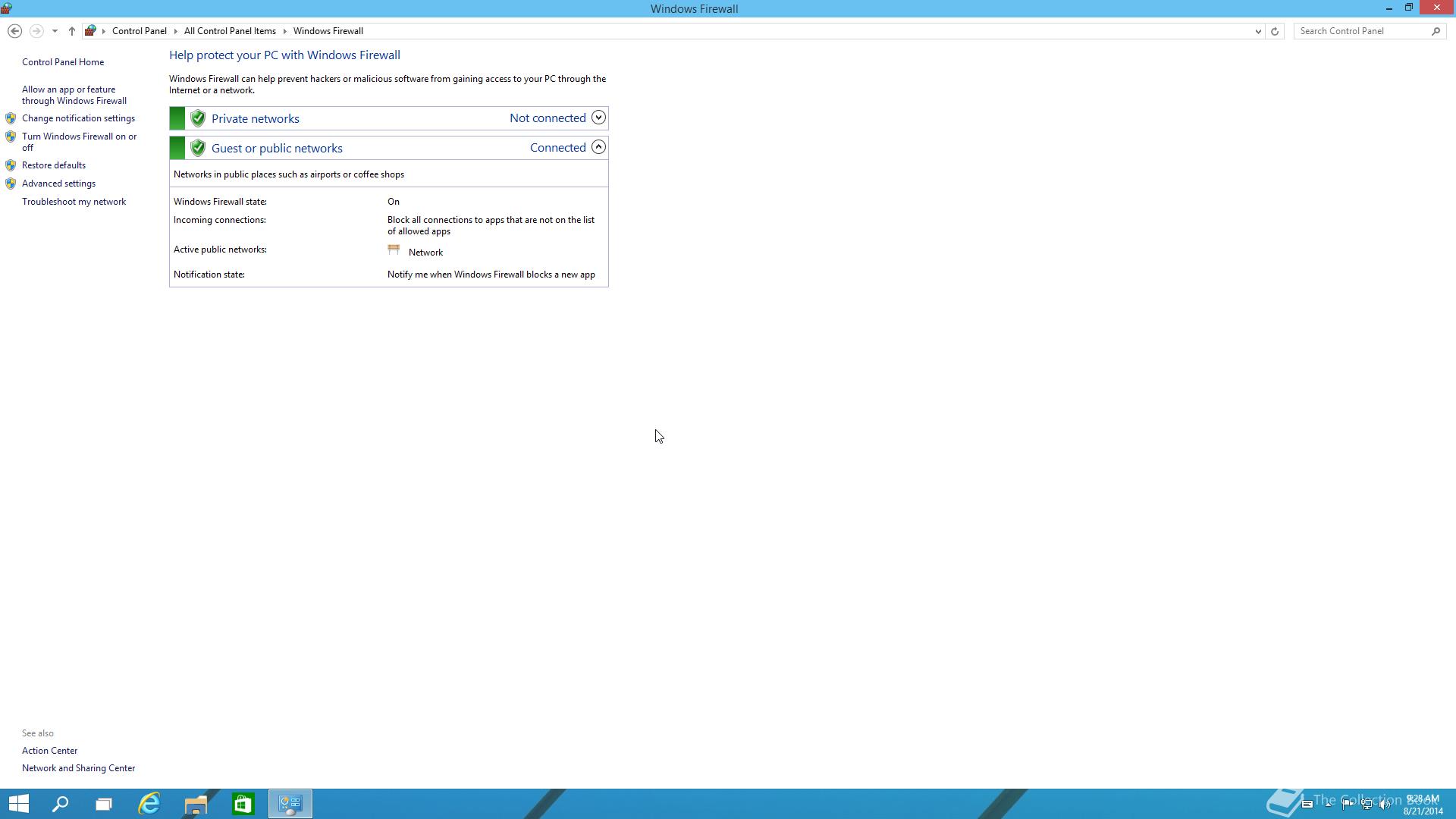The width and height of the screenshot is (1456, 819).
Task: Open the volume speaker tray icon
Action: click(x=1385, y=805)
